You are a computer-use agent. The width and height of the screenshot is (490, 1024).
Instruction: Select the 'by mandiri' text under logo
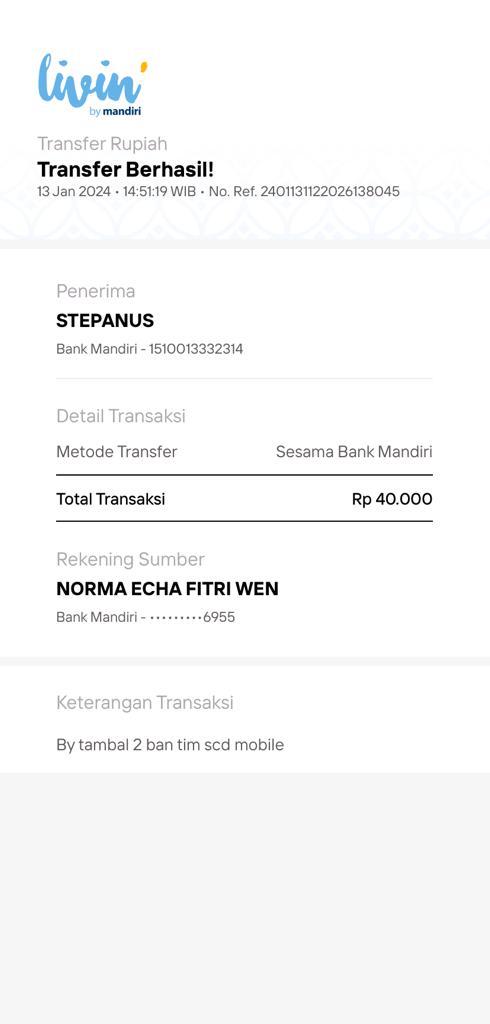[115, 112]
